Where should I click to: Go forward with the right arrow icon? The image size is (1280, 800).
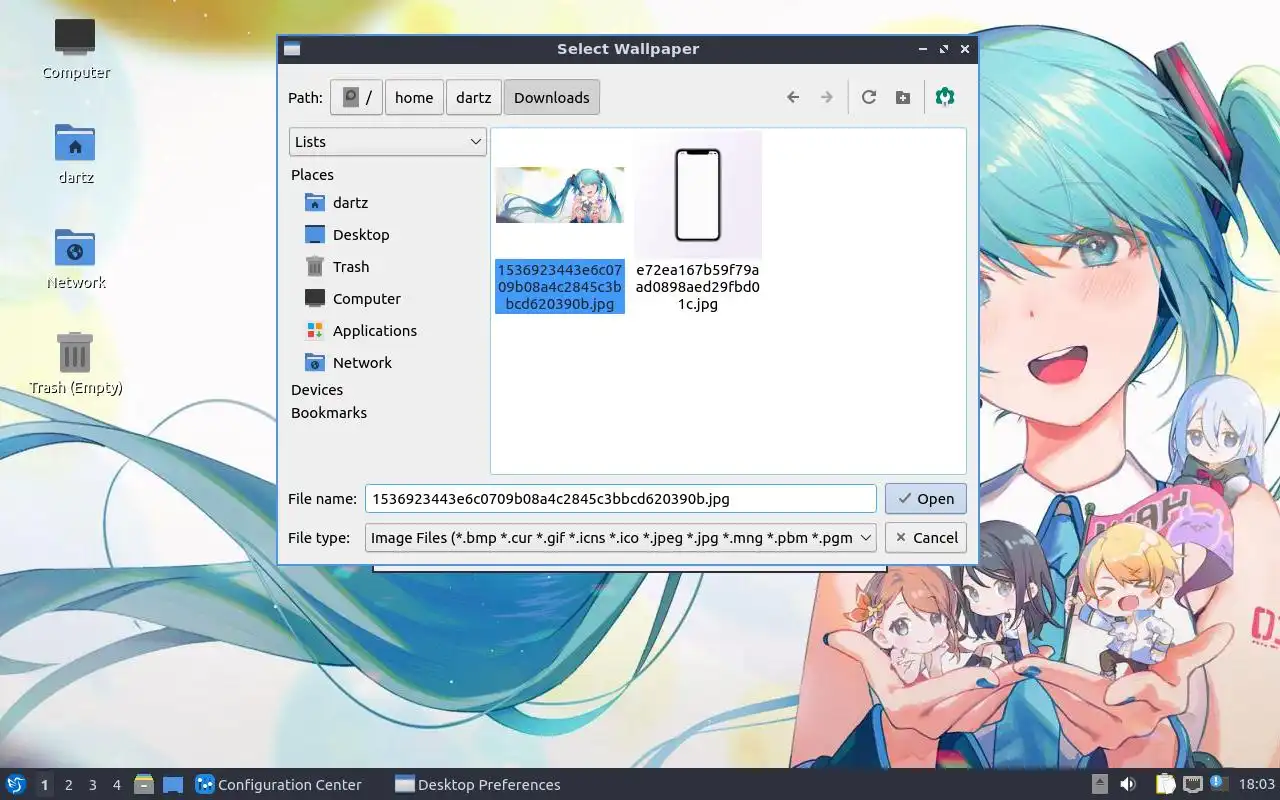tap(826, 97)
